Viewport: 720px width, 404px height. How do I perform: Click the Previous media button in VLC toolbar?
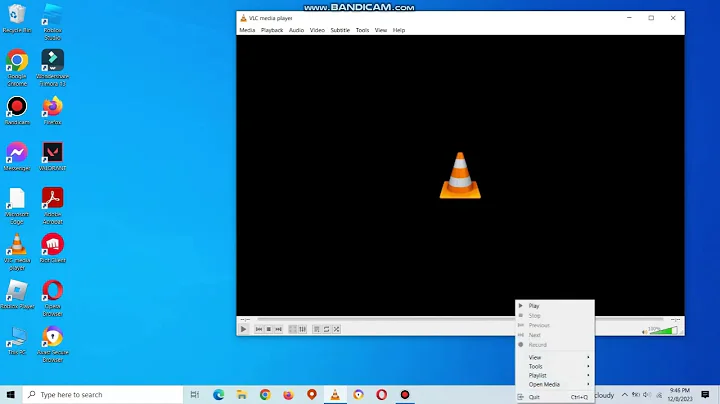[259, 329]
